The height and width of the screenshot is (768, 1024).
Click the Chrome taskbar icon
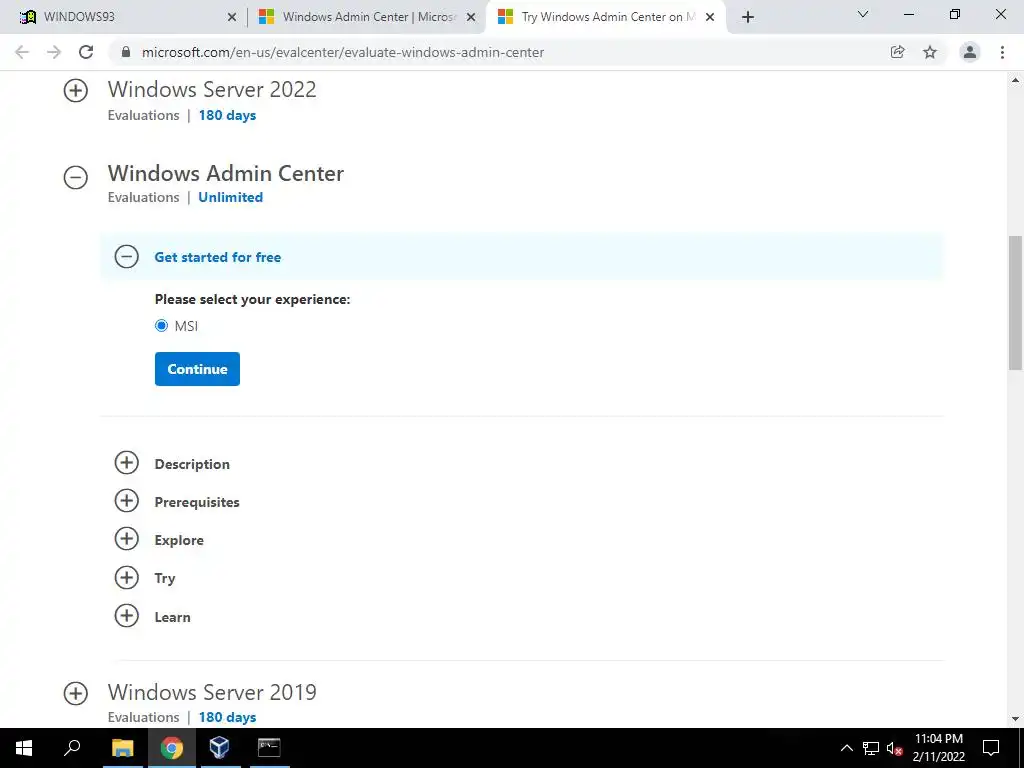(172, 748)
